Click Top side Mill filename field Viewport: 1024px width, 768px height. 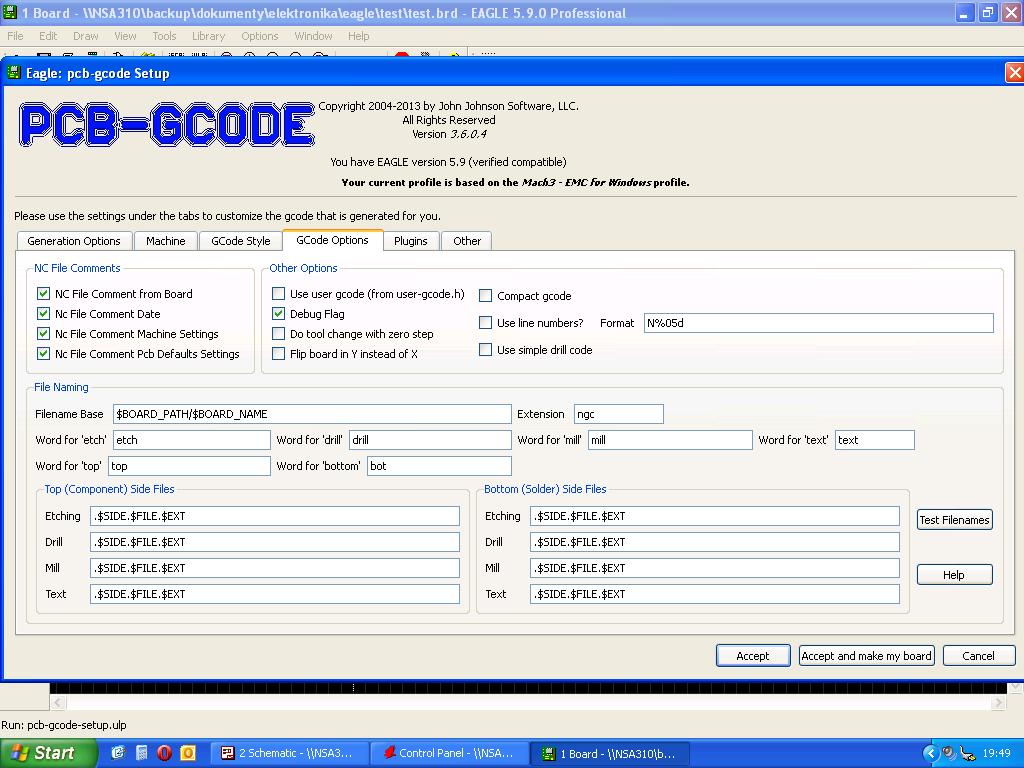[275, 568]
